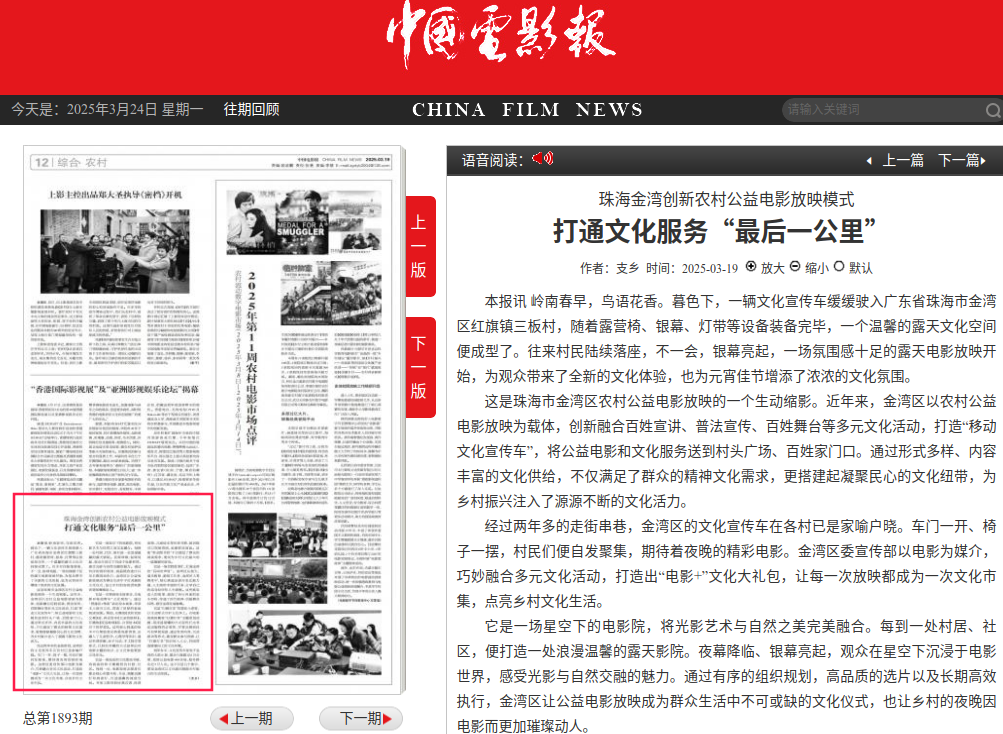
Task: Open 往期回顾 past issues
Action: pos(251,109)
